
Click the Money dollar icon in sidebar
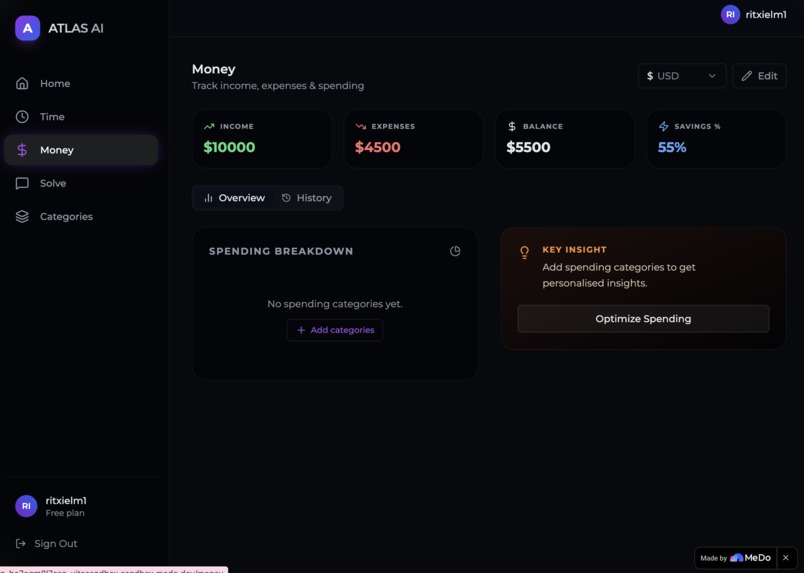(22, 150)
